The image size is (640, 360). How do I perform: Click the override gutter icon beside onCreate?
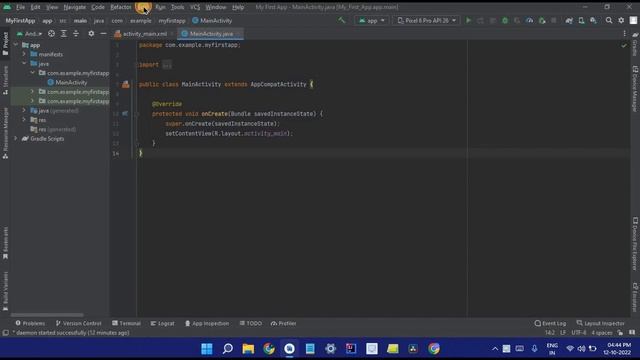coord(125,113)
